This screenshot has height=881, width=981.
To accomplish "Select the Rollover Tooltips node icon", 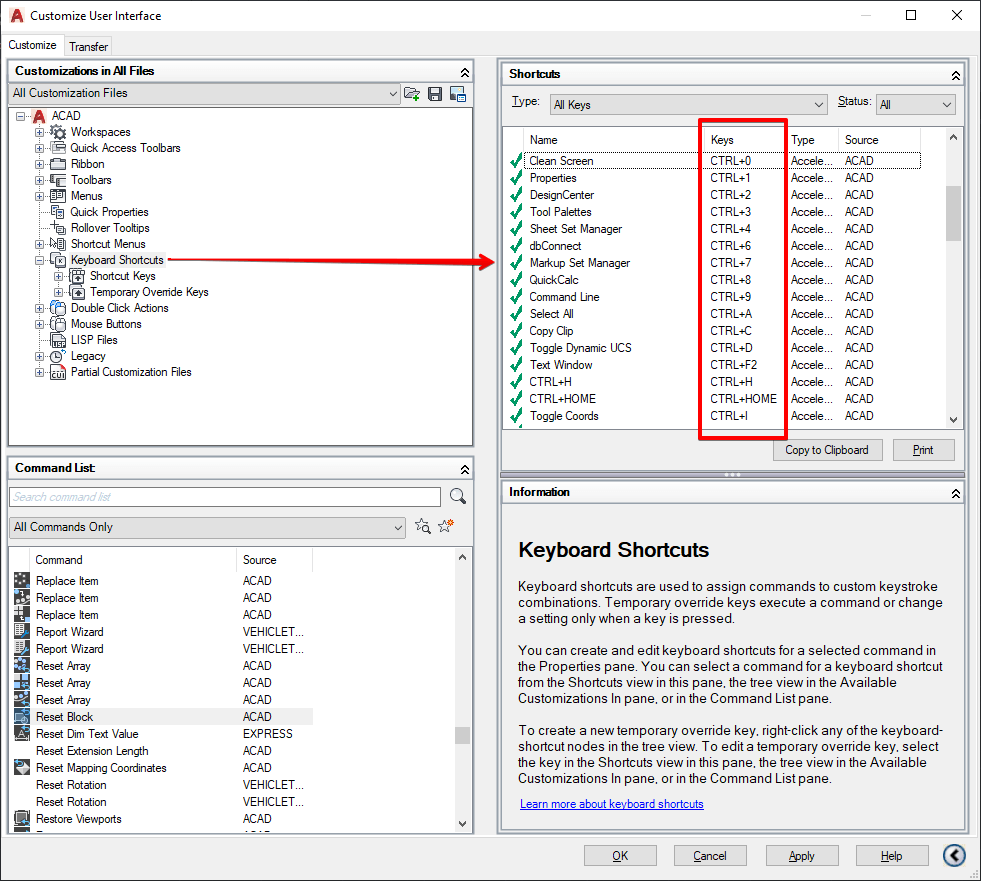I will (58, 228).
